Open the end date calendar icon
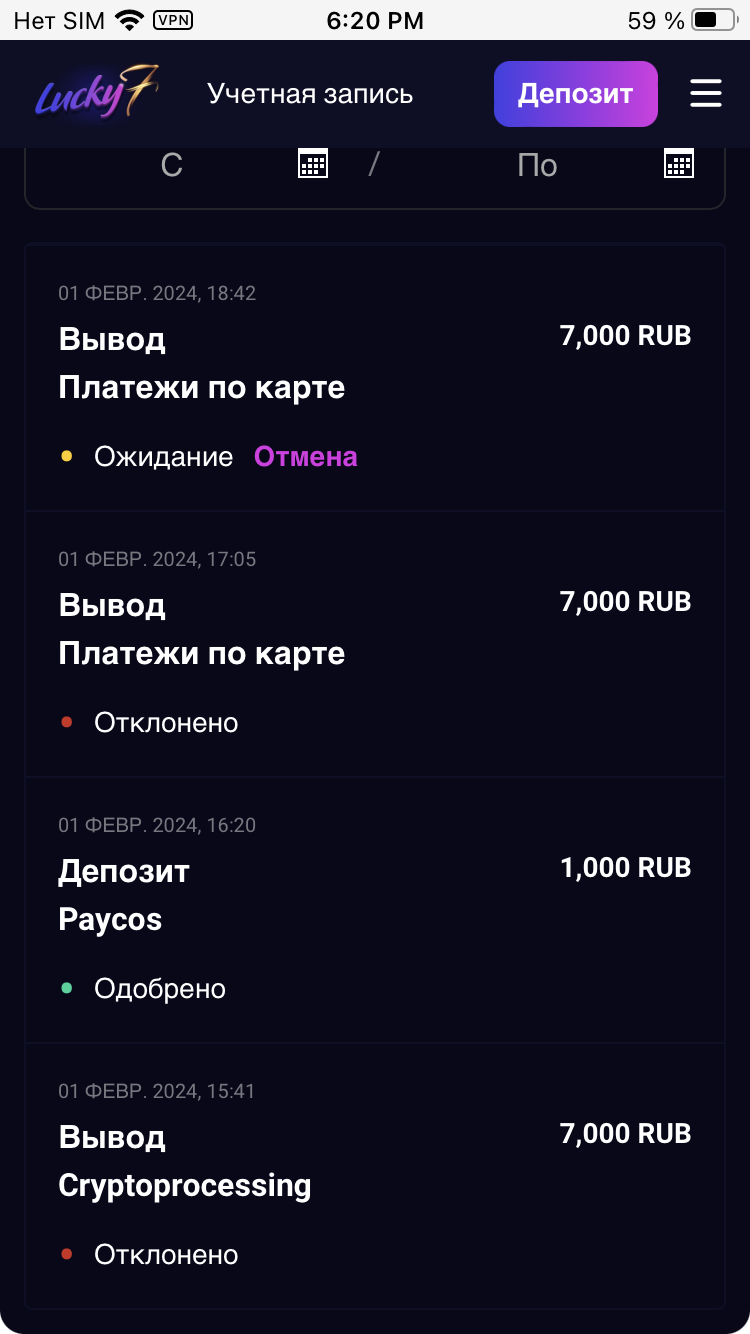This screenshot has height=1334, width=750. click(679, 163)
